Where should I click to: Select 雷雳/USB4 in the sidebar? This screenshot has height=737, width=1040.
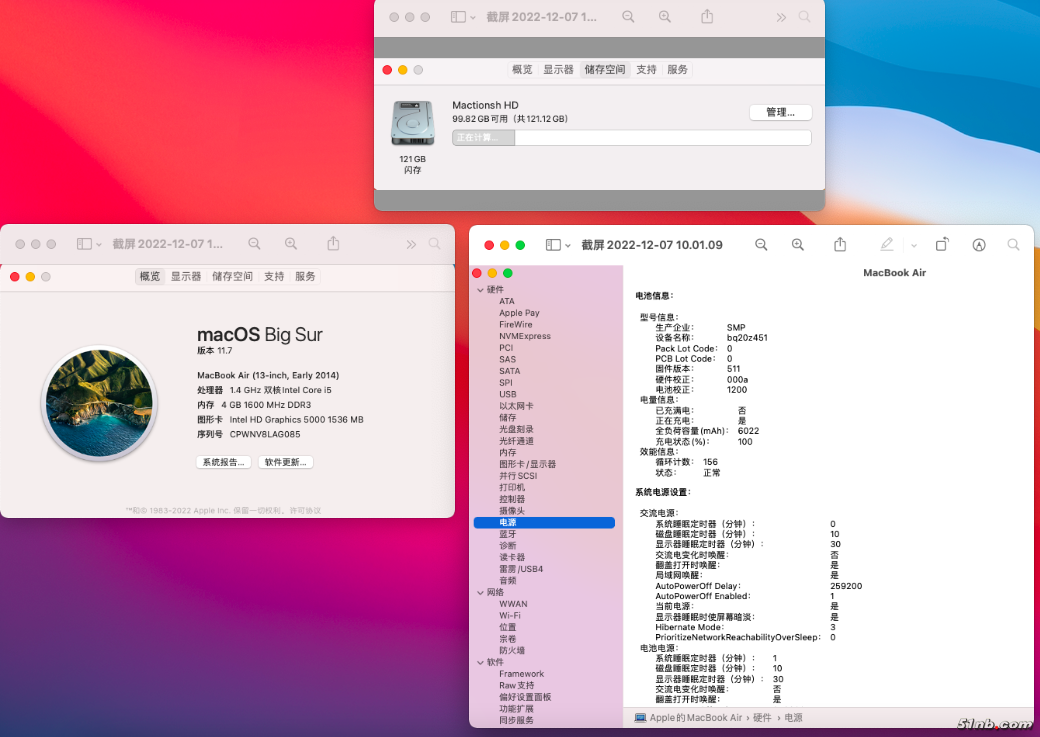tap(521, 569)
